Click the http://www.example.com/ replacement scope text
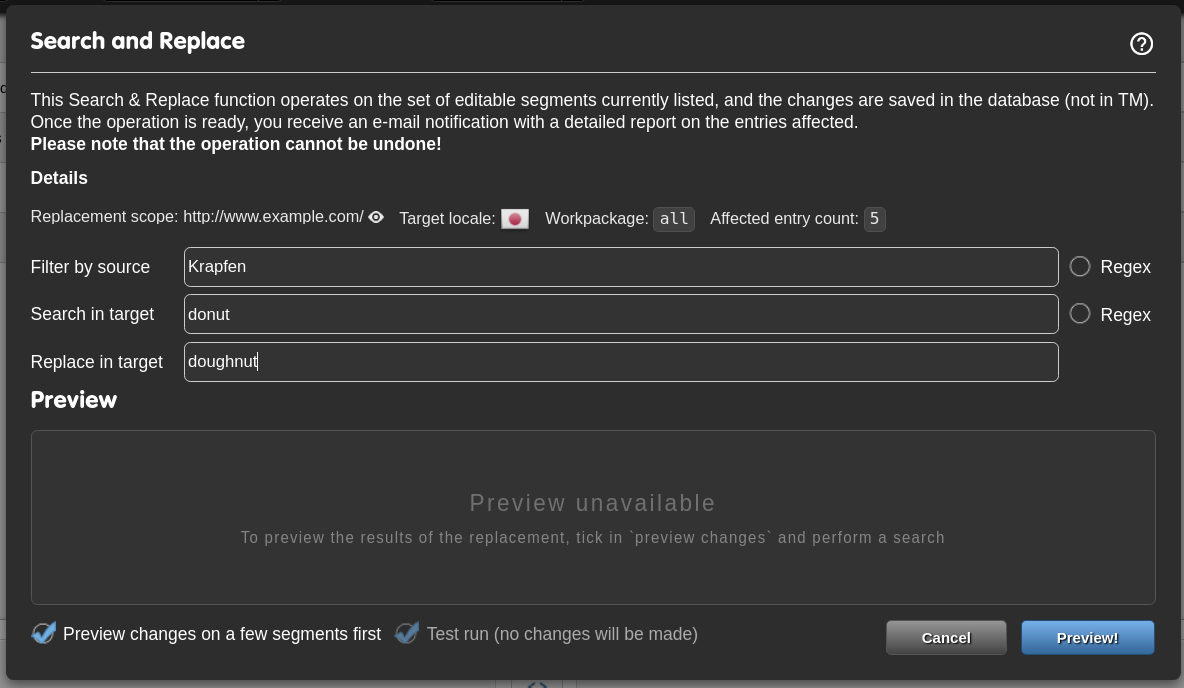 pyautogui.click(x=273, y=217)
